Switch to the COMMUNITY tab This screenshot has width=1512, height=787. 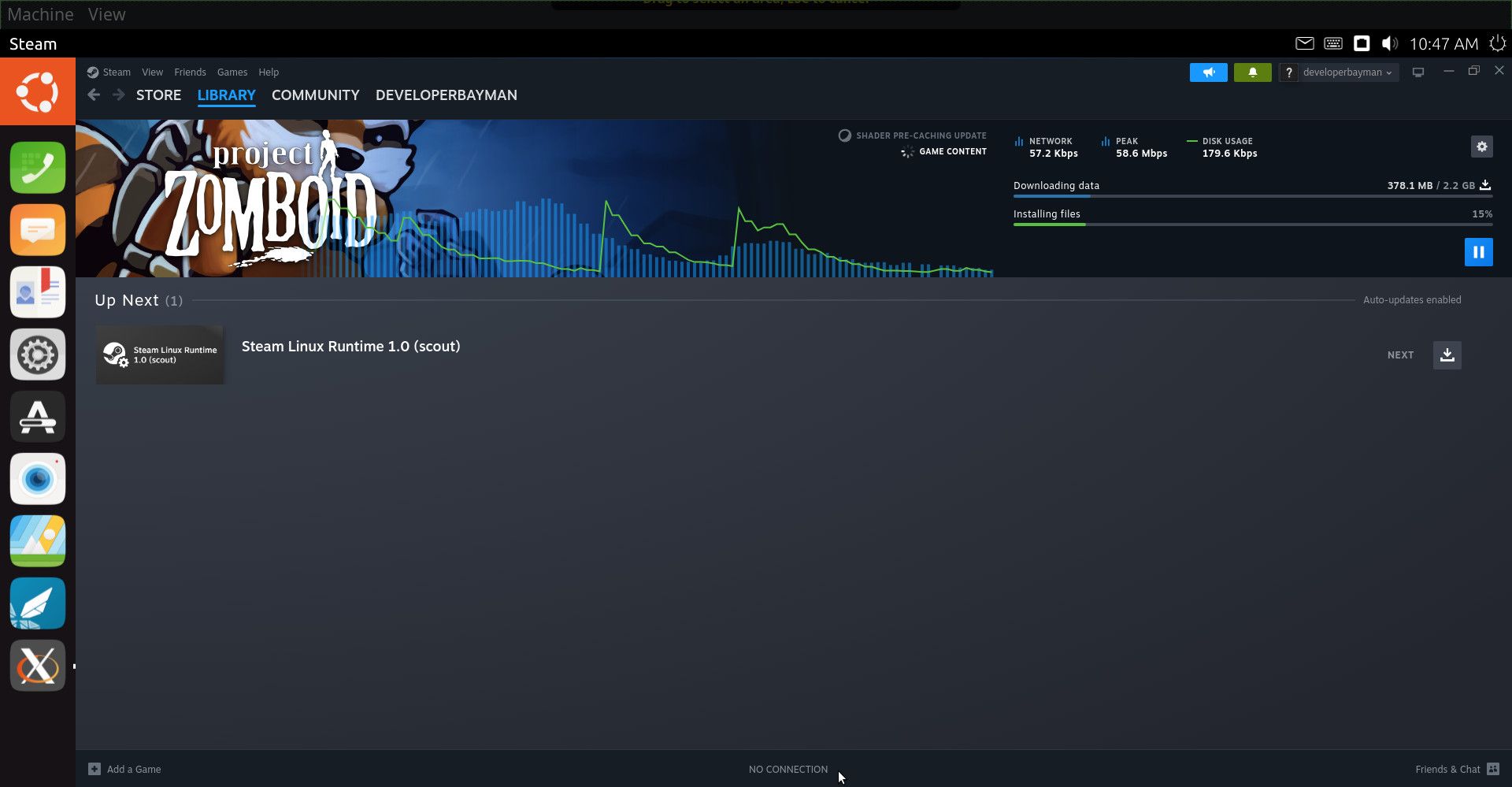point(315,95)
